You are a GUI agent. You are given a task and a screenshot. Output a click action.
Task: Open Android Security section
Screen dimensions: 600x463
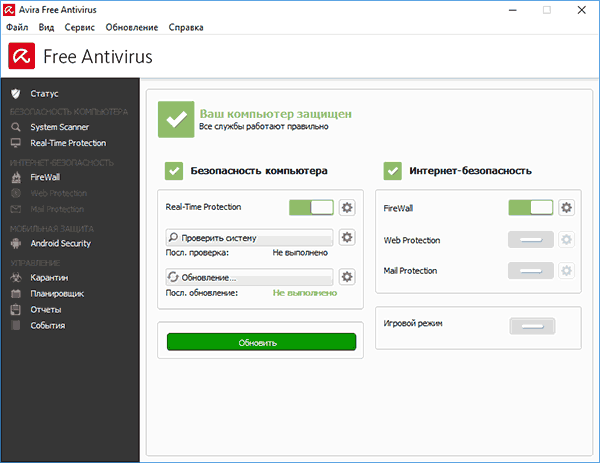(x=60, y=243)
